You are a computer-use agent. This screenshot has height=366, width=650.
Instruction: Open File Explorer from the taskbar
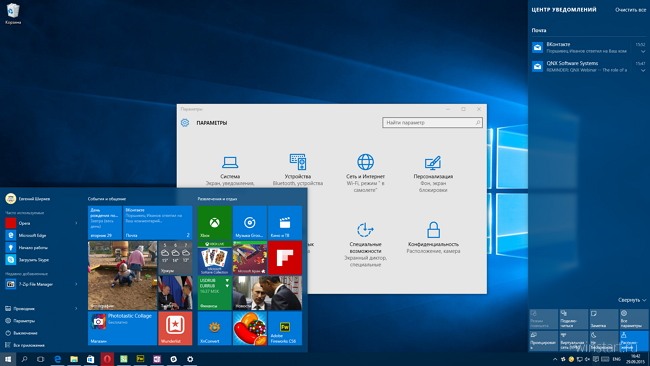pos(74,359)
